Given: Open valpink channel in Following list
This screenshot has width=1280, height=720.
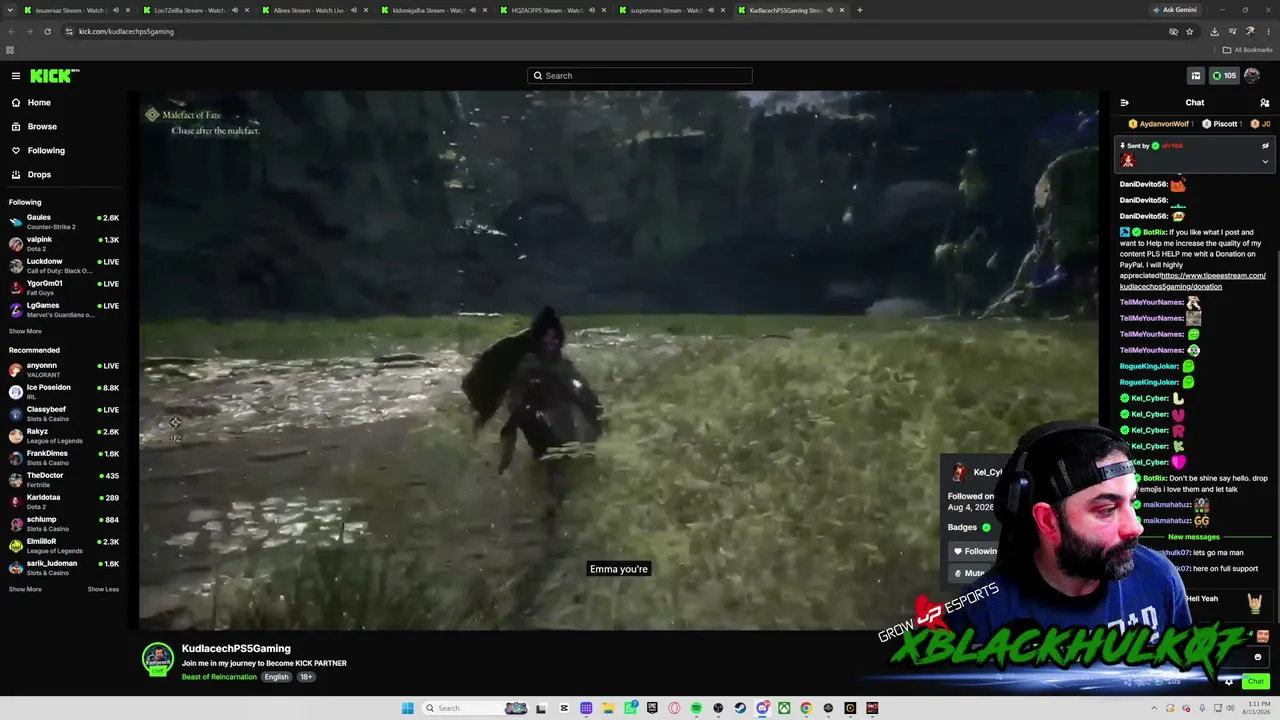Looking at the screenshot, I should click(x=64, y=244).
